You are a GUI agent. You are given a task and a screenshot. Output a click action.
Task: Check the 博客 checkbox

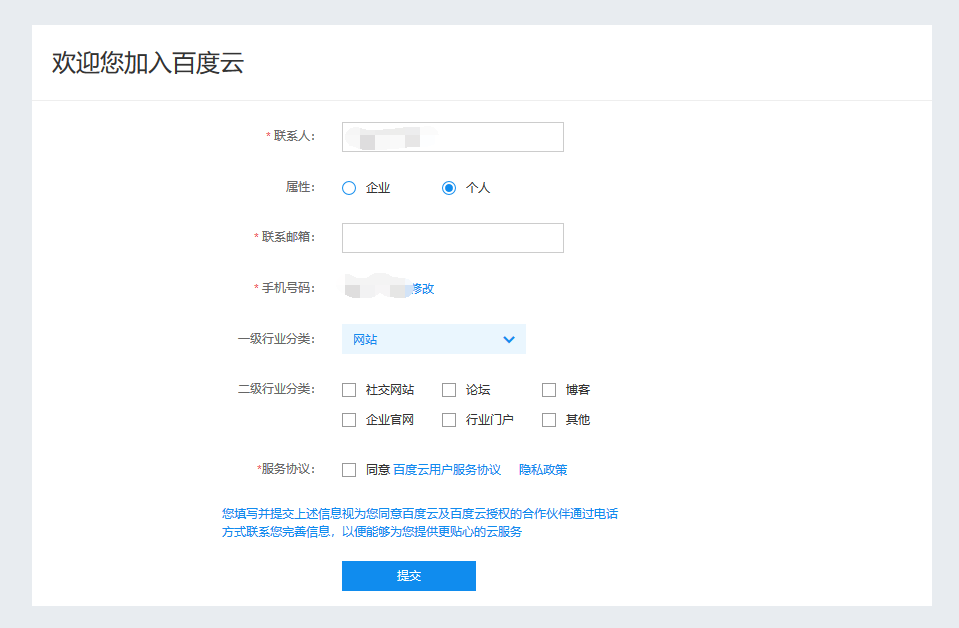[549, 390]
